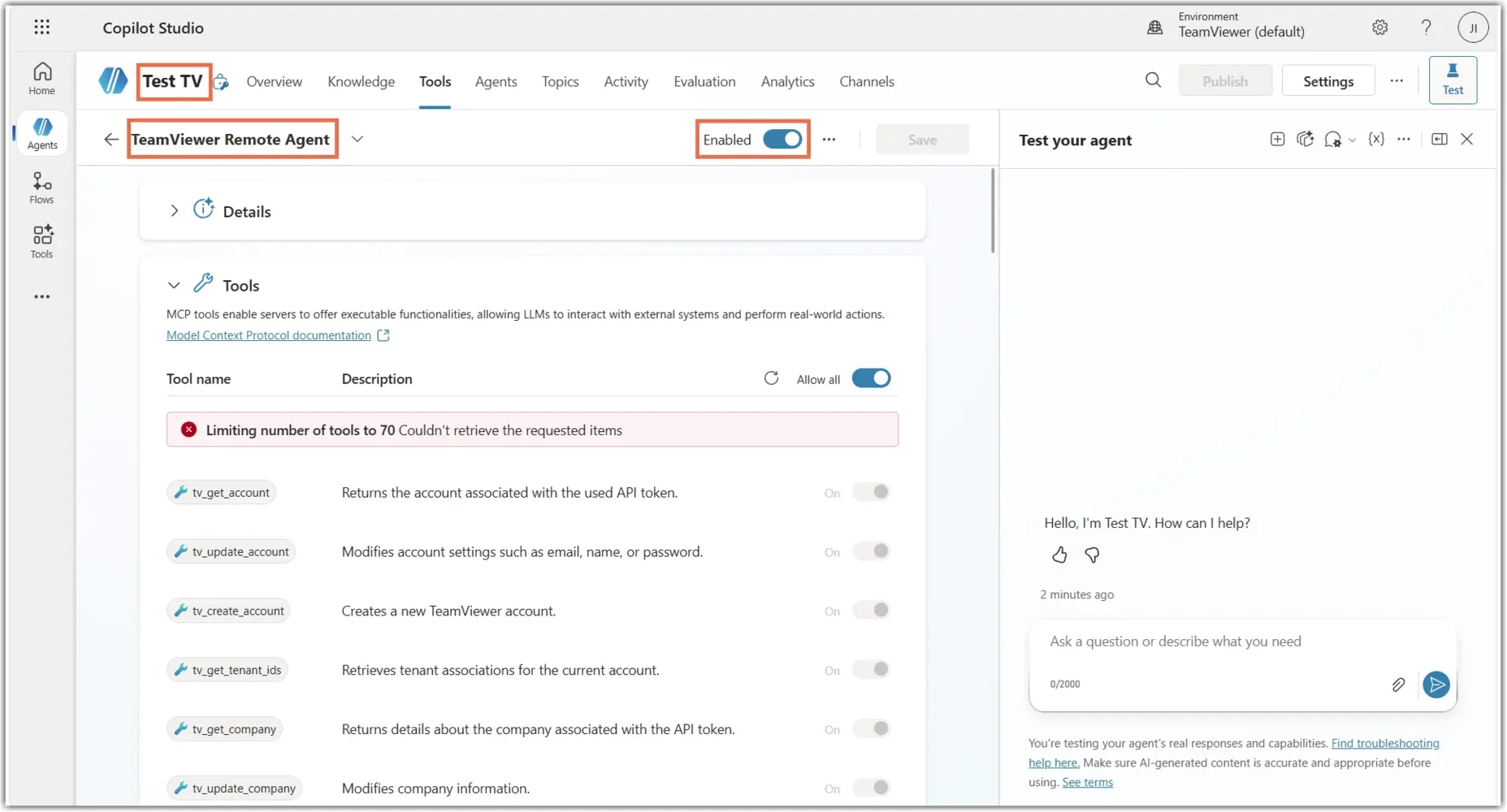Open the Evaluation tab
Screen dimensions: 1507x812
coord(705,81)
